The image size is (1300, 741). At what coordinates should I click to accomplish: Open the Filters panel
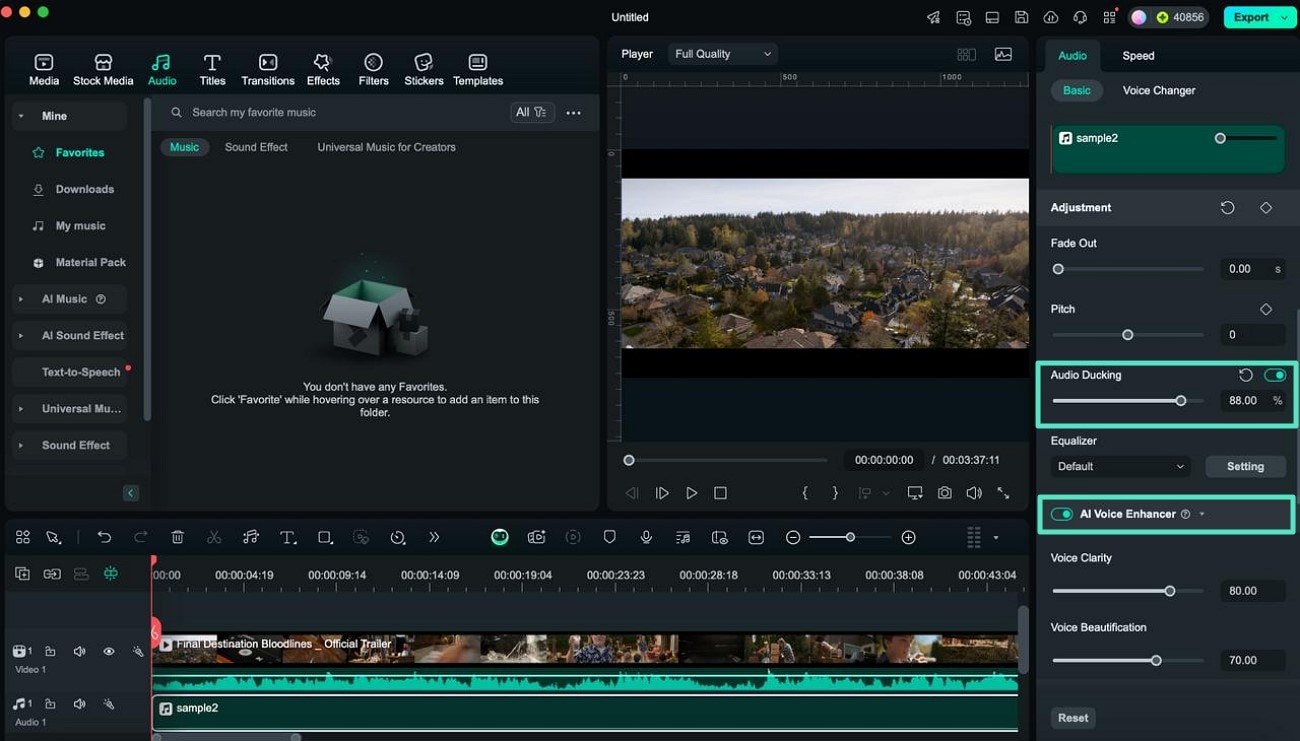pos(373,70)
